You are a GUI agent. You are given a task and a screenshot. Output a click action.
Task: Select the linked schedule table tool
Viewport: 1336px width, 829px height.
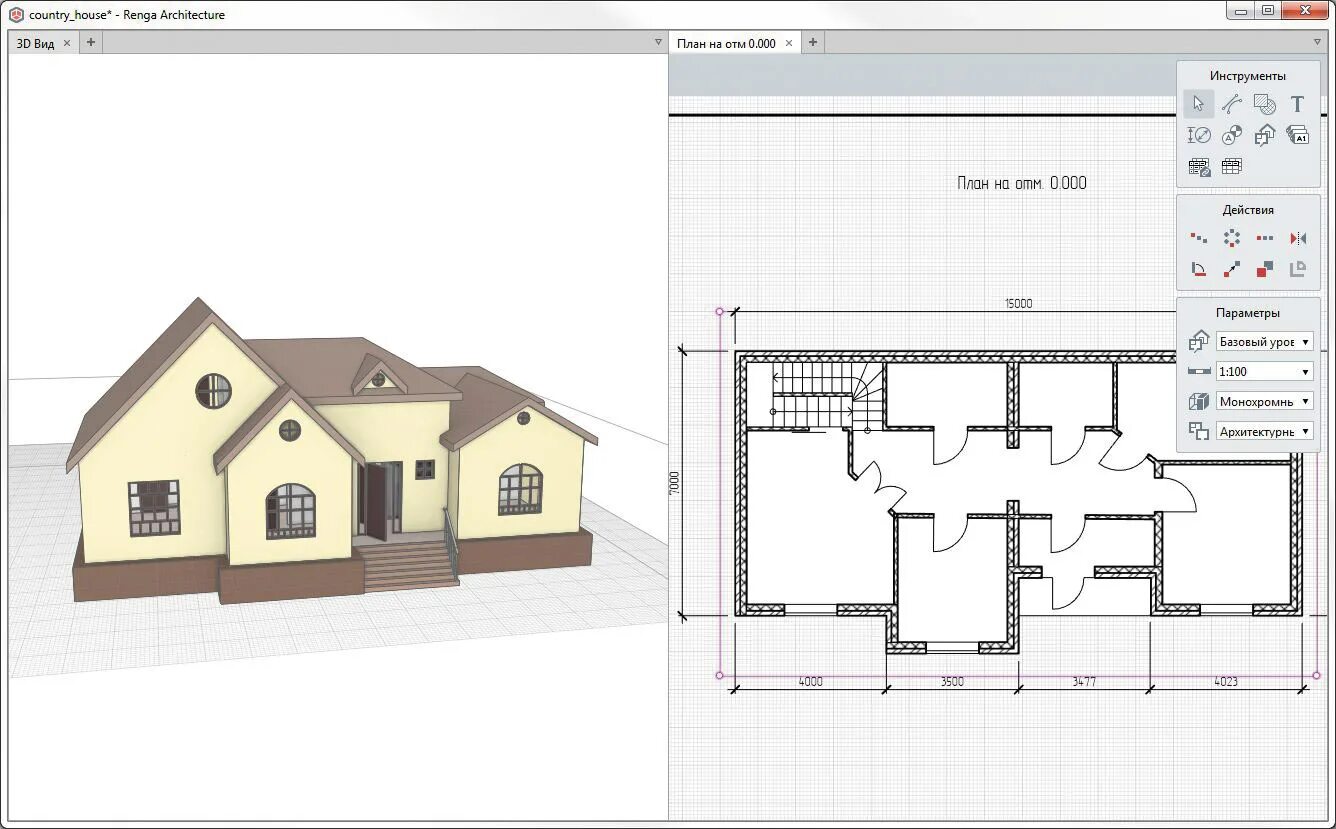(x=1199, y=167)
